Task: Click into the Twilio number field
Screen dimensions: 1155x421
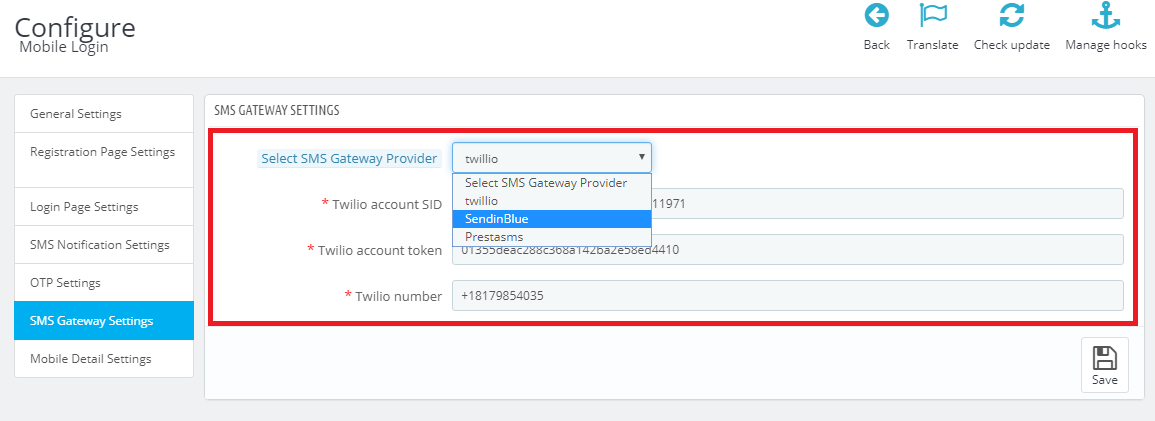Action: [x=787, y=295]
